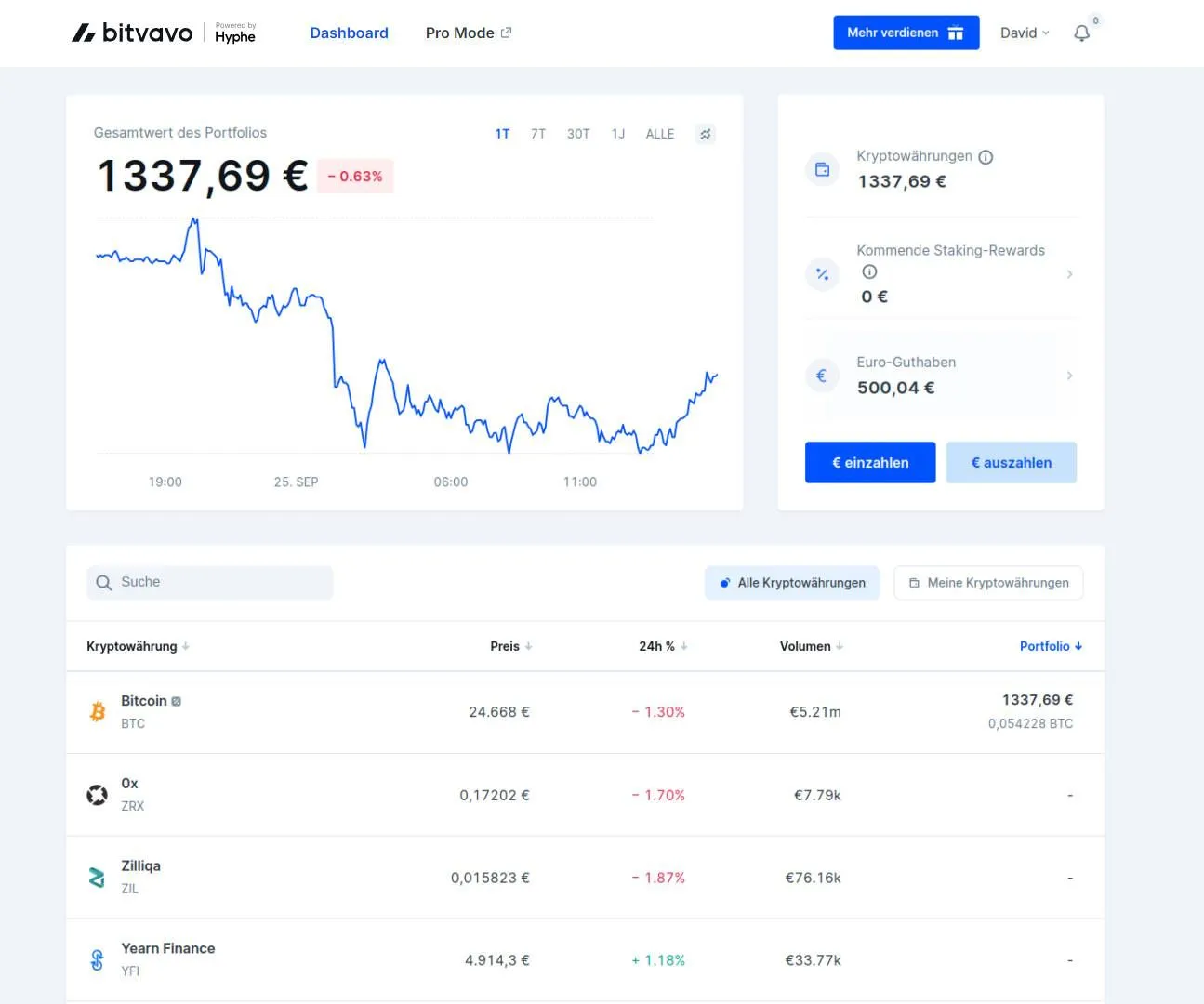Click the einzahlen button
Image resolution: width=1204 pixels, height=1004 pixels.
(x=869, y=462)
